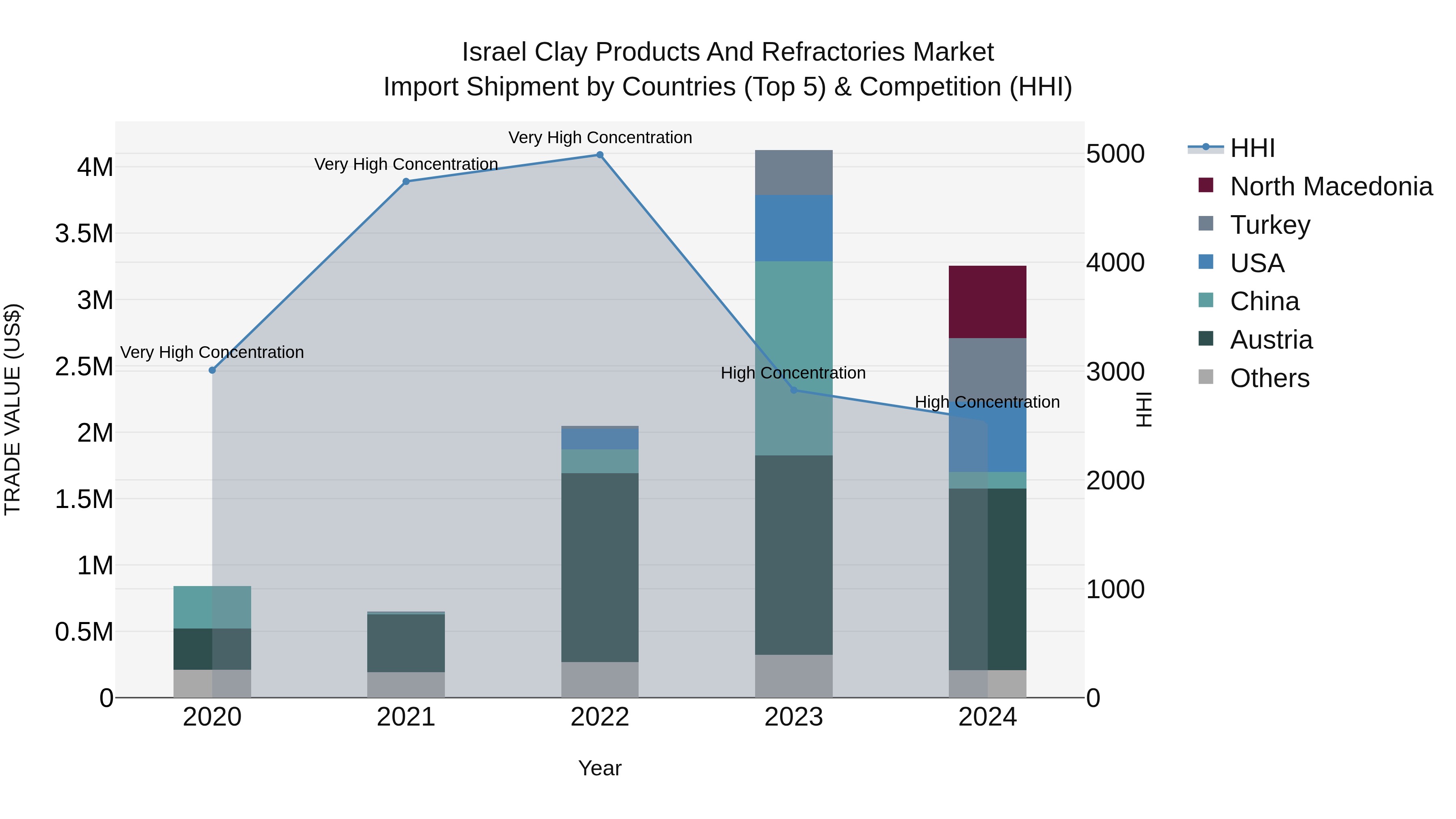Click the Austria dark green legend swatch
Screen dimensions: 1456x819
1206,339
